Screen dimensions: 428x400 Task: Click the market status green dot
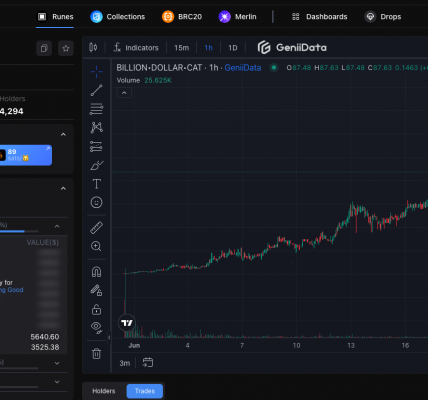pyautogui.click(x=274, y=68)
